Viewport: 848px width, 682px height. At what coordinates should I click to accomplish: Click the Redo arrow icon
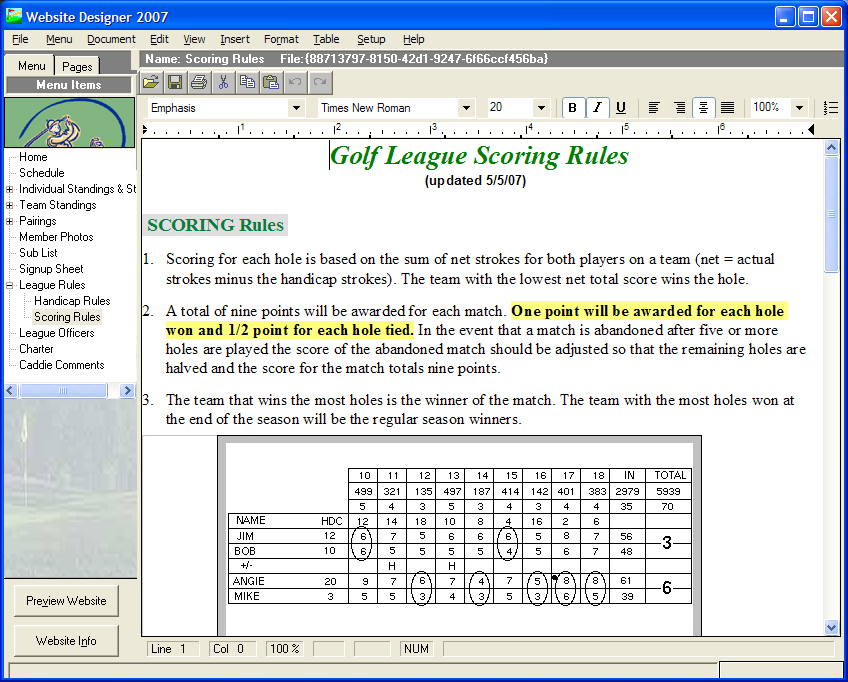(x=320, y=82)
